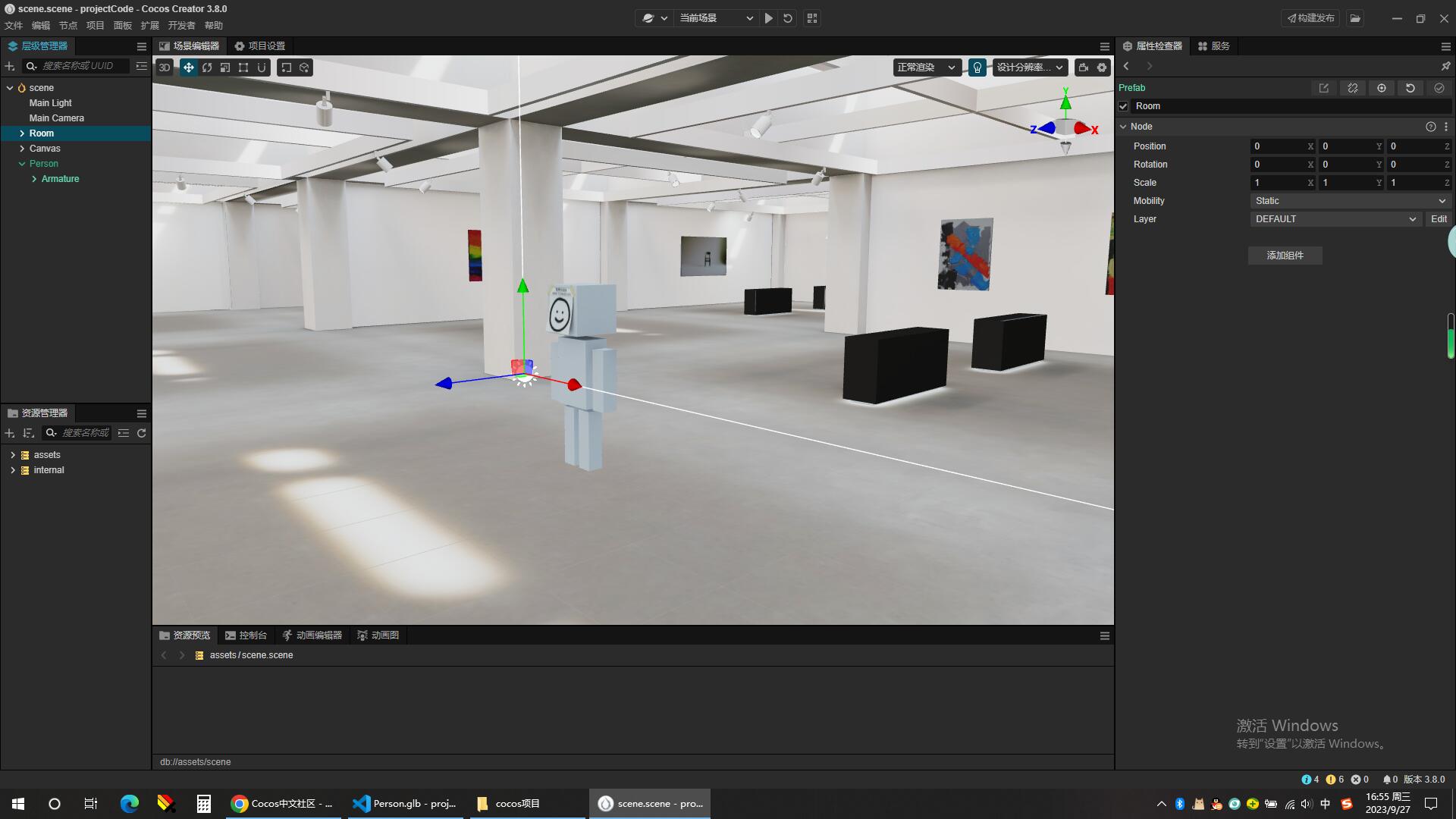Toggle the 3D view mode button
Screen dimensions: 1456x819
coord(164,67)
